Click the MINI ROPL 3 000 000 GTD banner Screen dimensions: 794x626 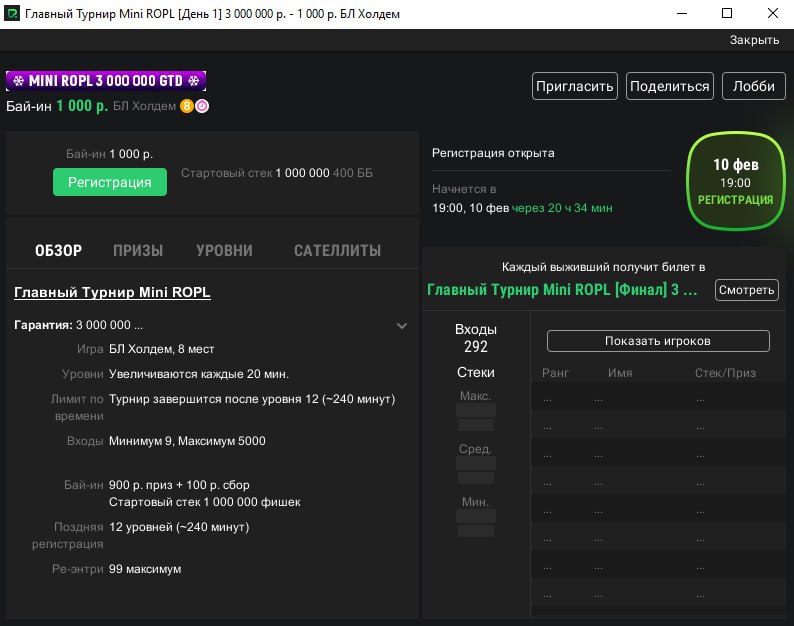point(106,81)
